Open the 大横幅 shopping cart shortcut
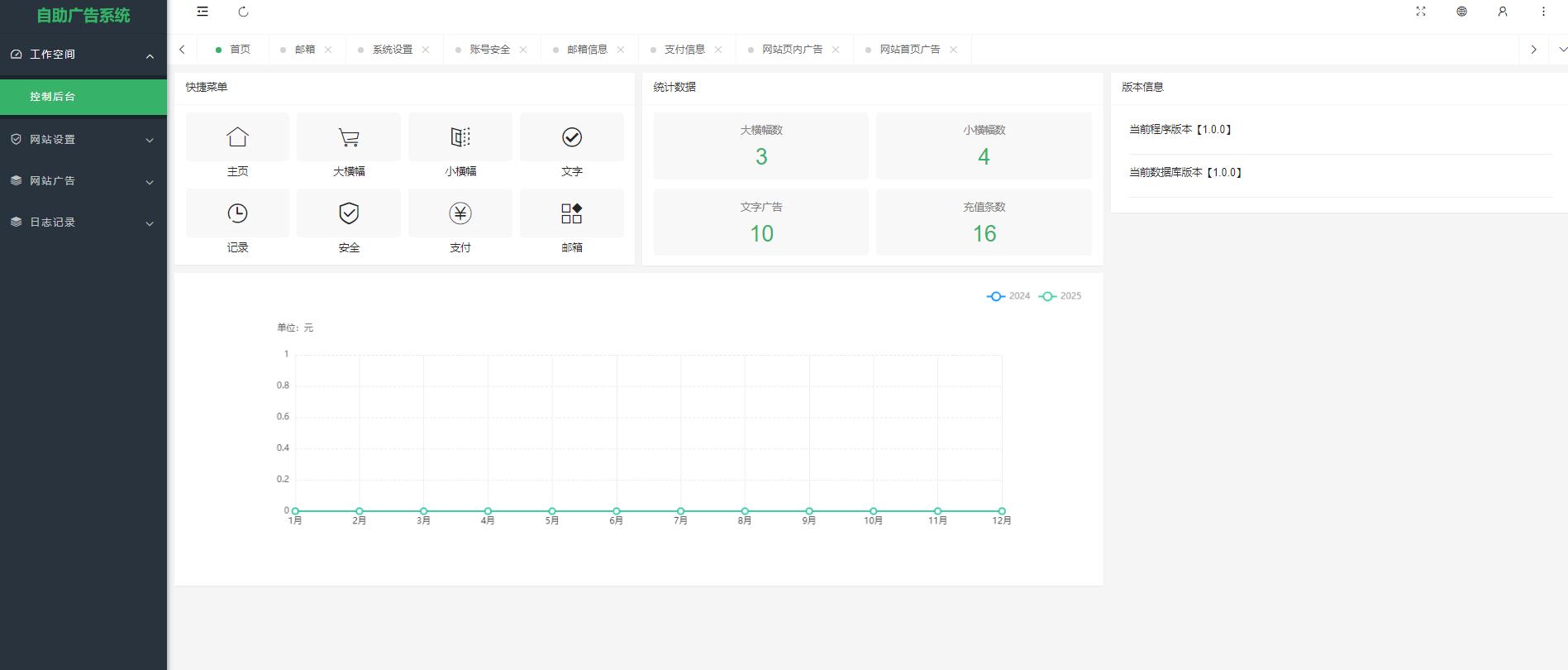Screen dimensions: 1568x670 (x=349, y=136)
